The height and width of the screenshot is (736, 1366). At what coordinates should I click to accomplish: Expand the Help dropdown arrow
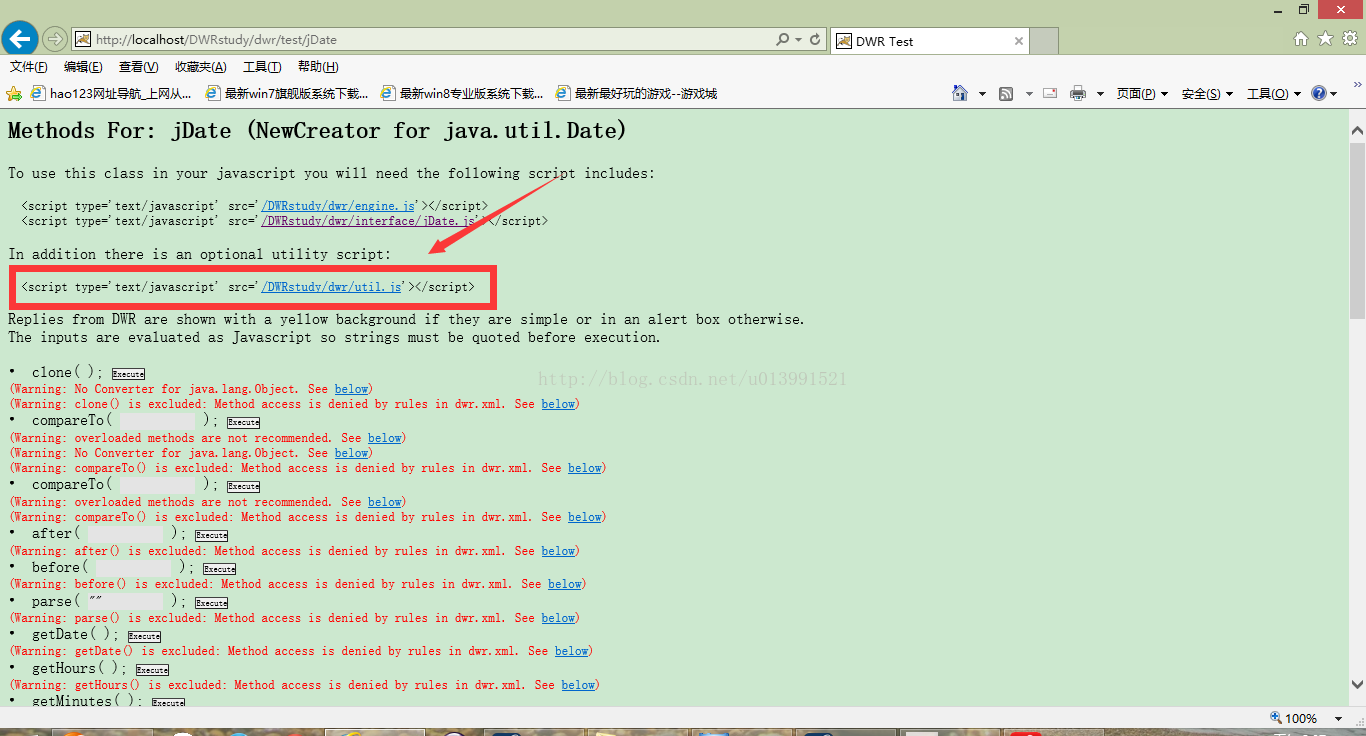[1334, 93]
